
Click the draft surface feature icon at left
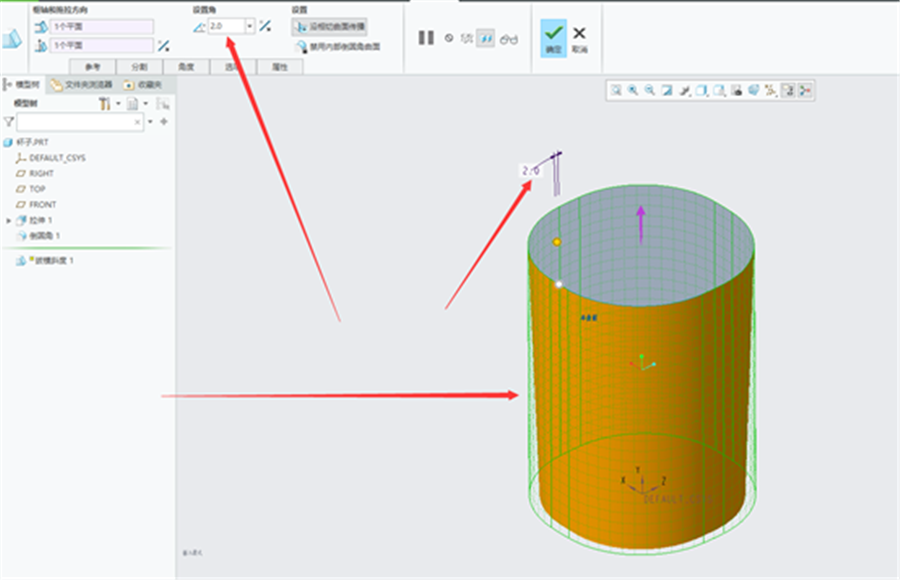pos(12,38)
